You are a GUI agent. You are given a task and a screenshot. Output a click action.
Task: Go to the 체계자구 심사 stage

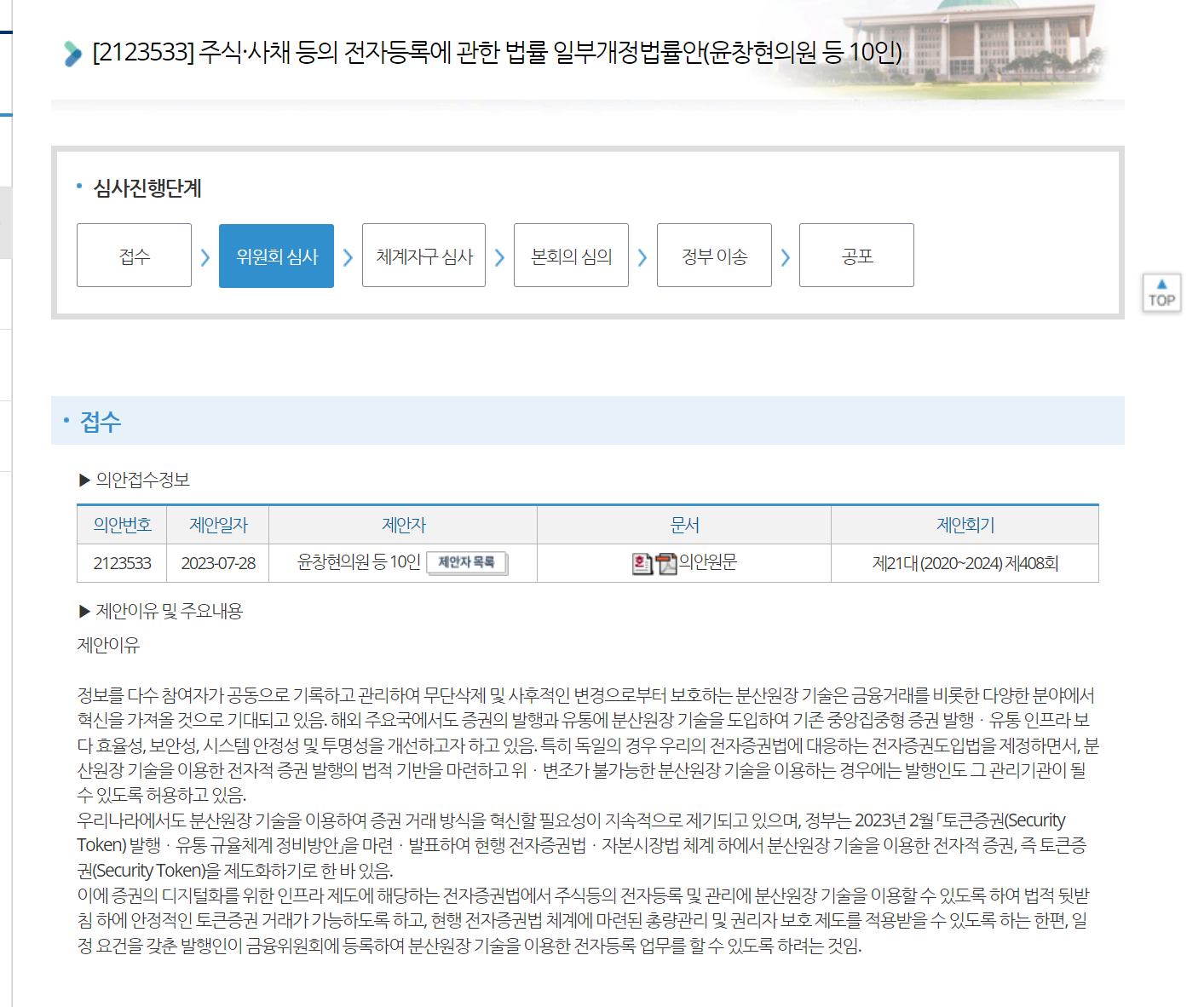423,256
